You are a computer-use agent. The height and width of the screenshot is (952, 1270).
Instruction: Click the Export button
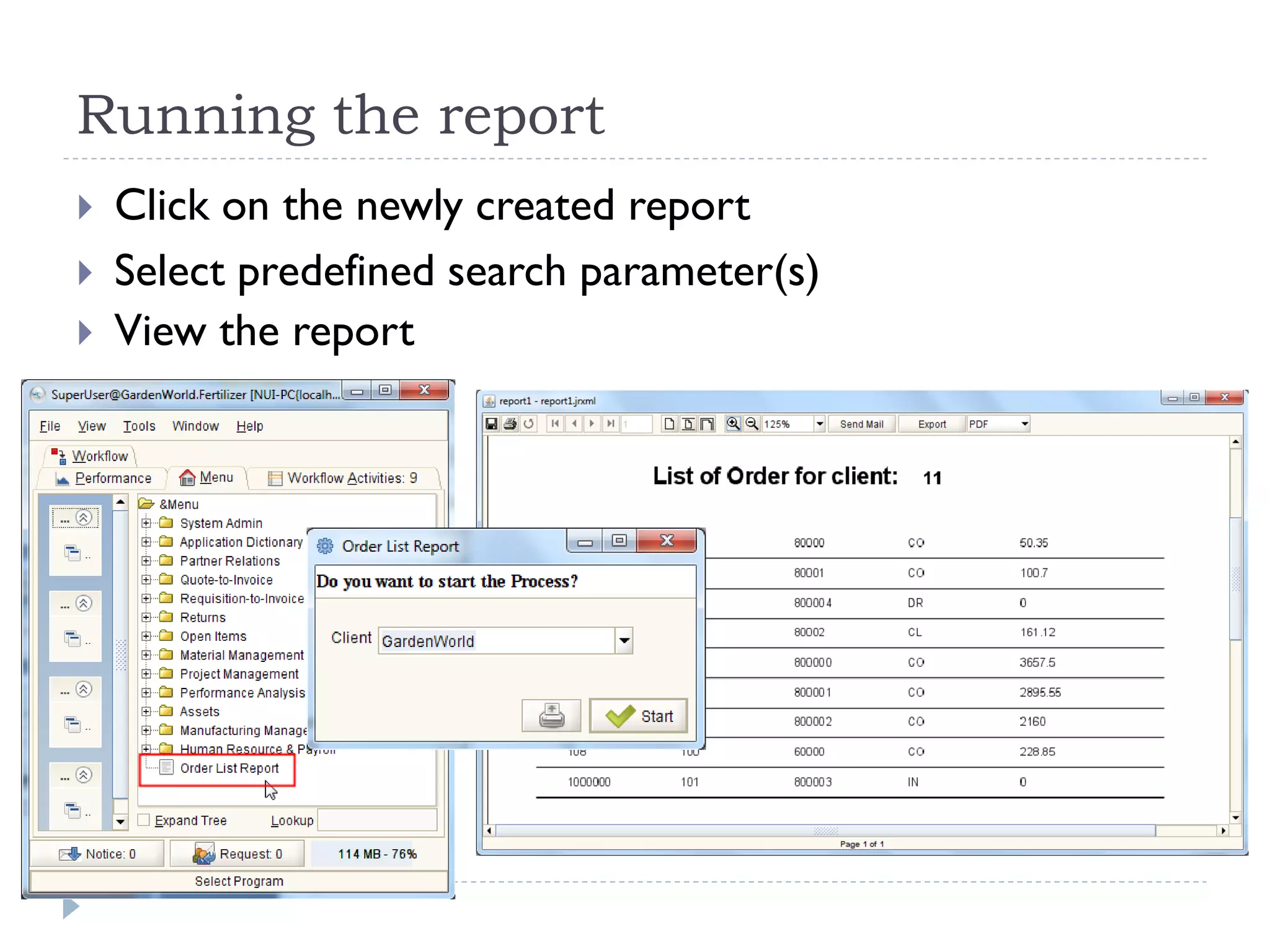pos(932,424)
